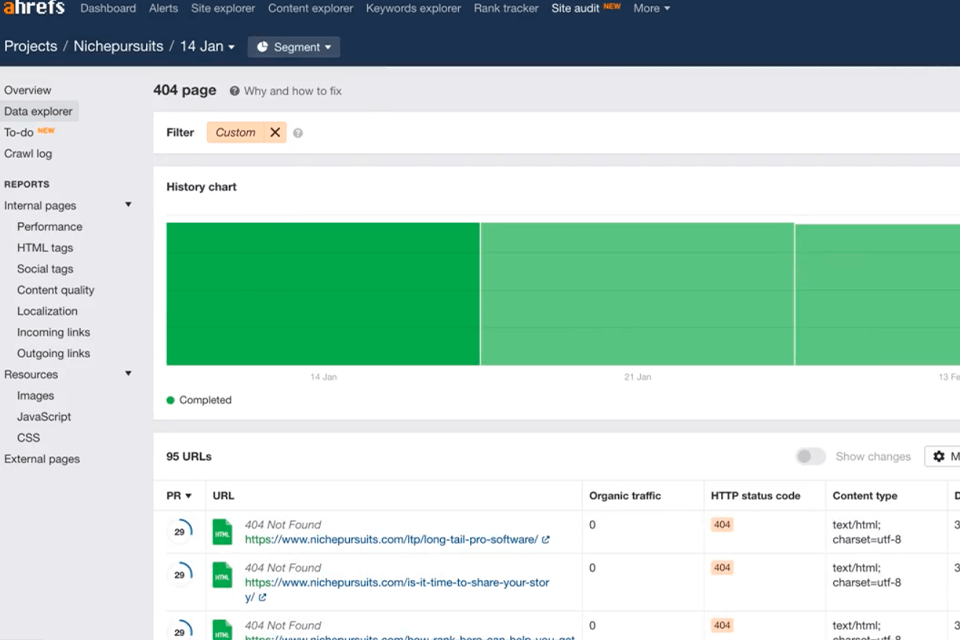Click the PR 29 gauge of is-it-time-to-share-your-story row
960x640 pixels.
[x=180, y=574]
